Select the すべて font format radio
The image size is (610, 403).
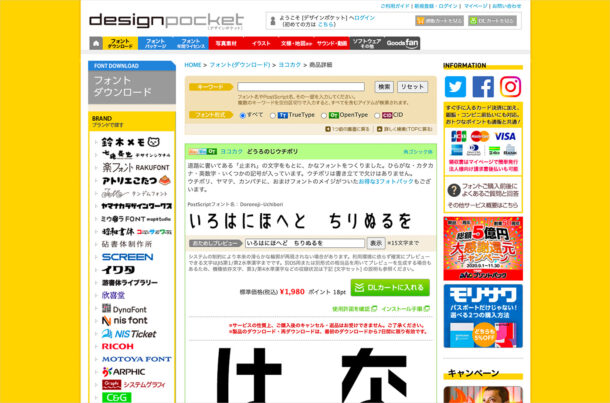click(x=242, y=116)
